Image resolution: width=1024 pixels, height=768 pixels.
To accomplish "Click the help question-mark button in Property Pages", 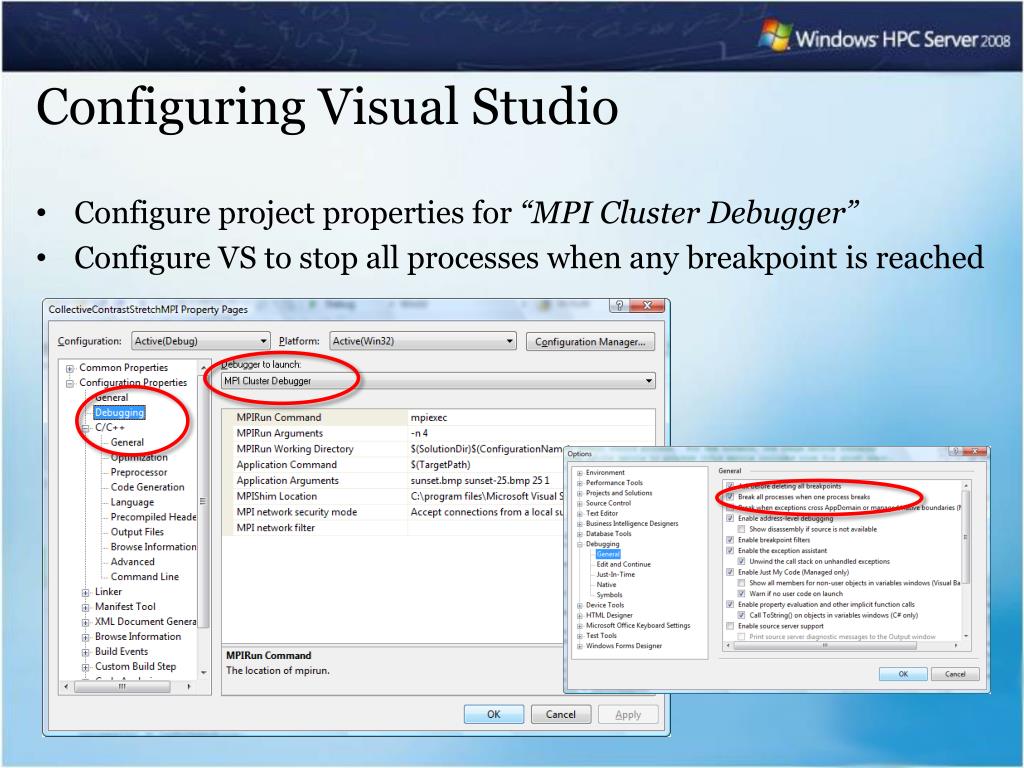I will point(618,306).
